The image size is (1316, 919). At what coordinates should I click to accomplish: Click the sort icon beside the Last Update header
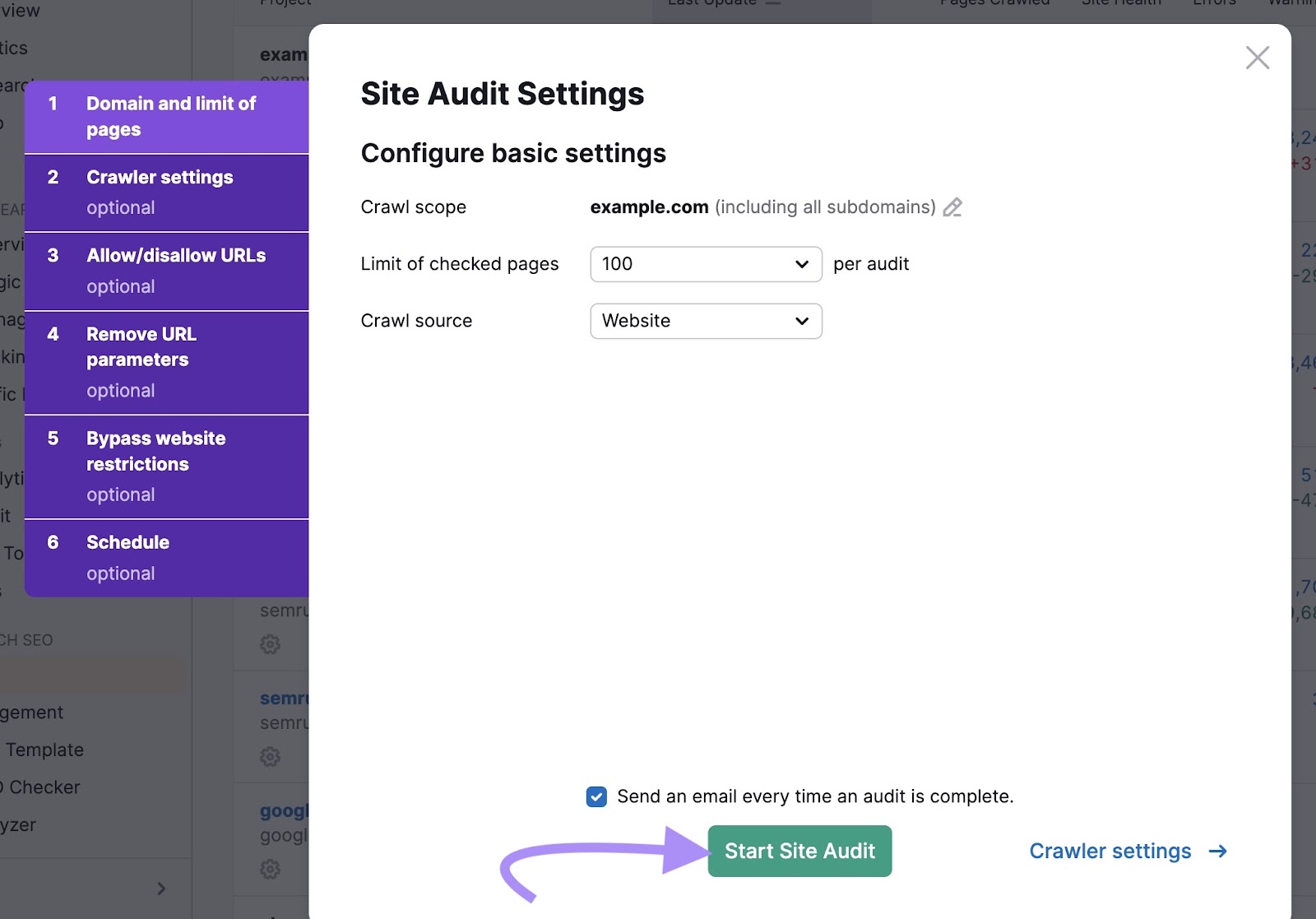(x=772, y=2)
